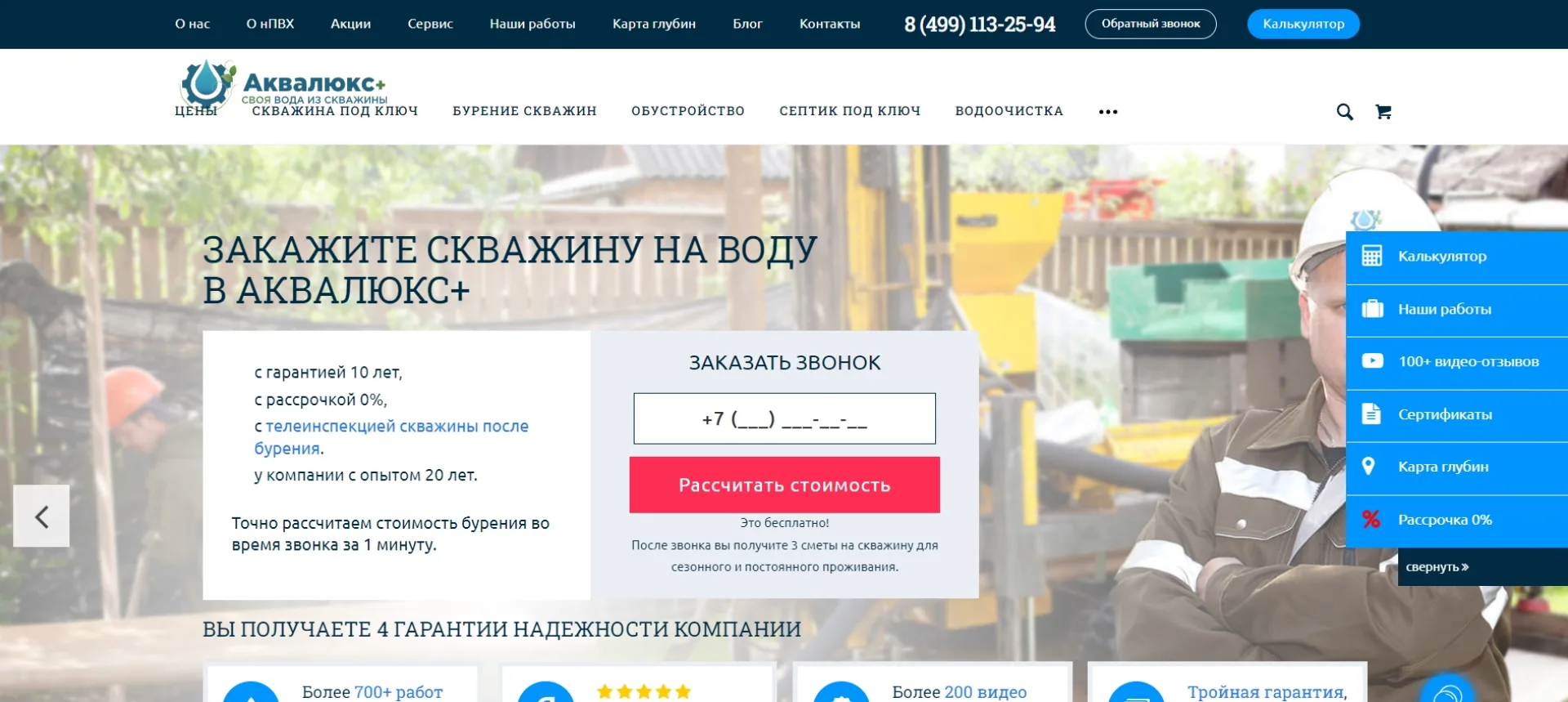Click the map pin icon for Карта глубин
The width and height of the screenshot is (1568, 702).
pos(1369,467)
